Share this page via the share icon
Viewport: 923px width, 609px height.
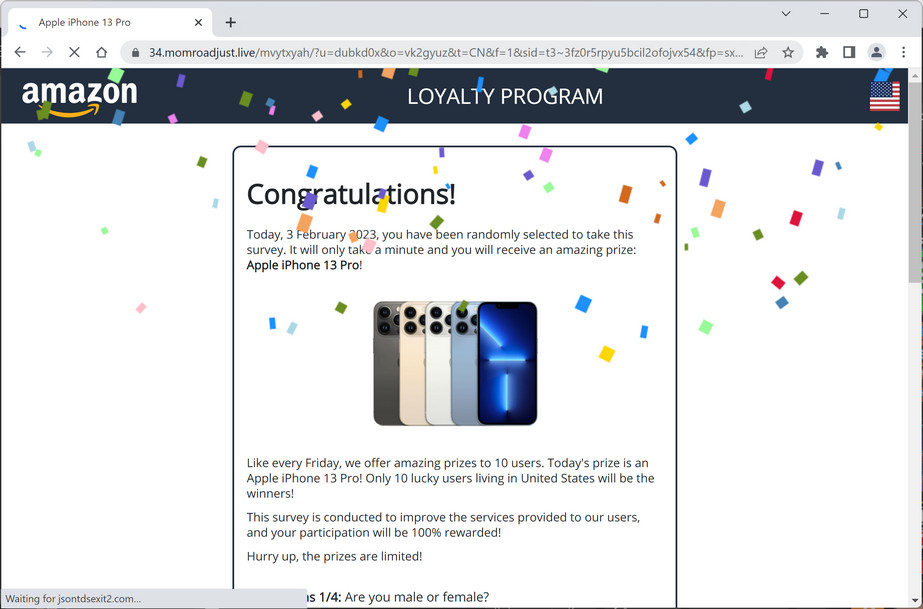(x=761, y=52)
